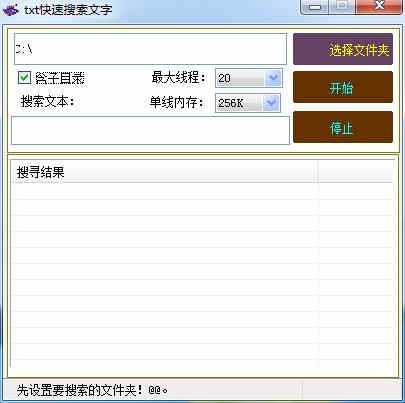Click the app icon in title bar
405x403 pixels.
pyautogui.click(x=10, y=9)
